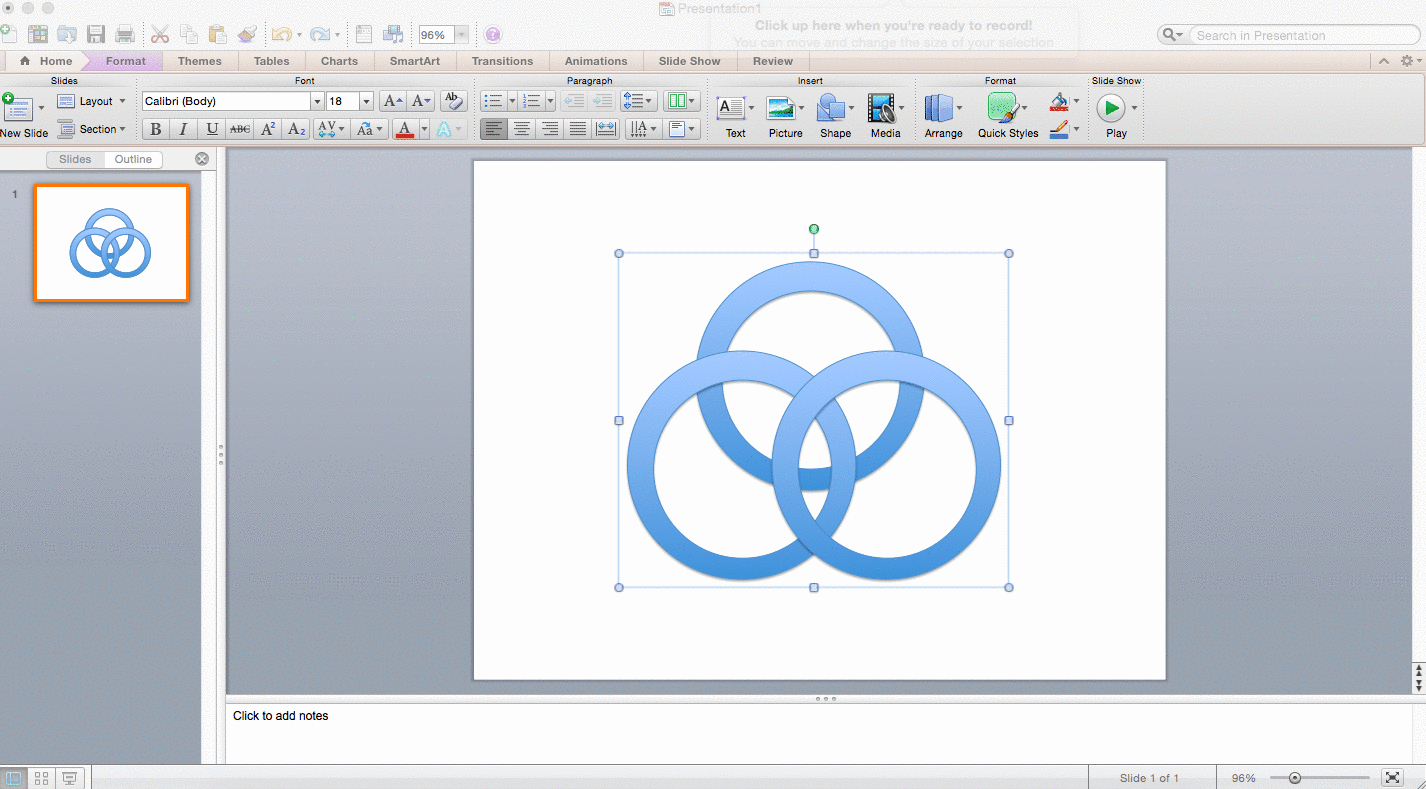Toggle Strikethrough ABC formatting

point(240,129)
